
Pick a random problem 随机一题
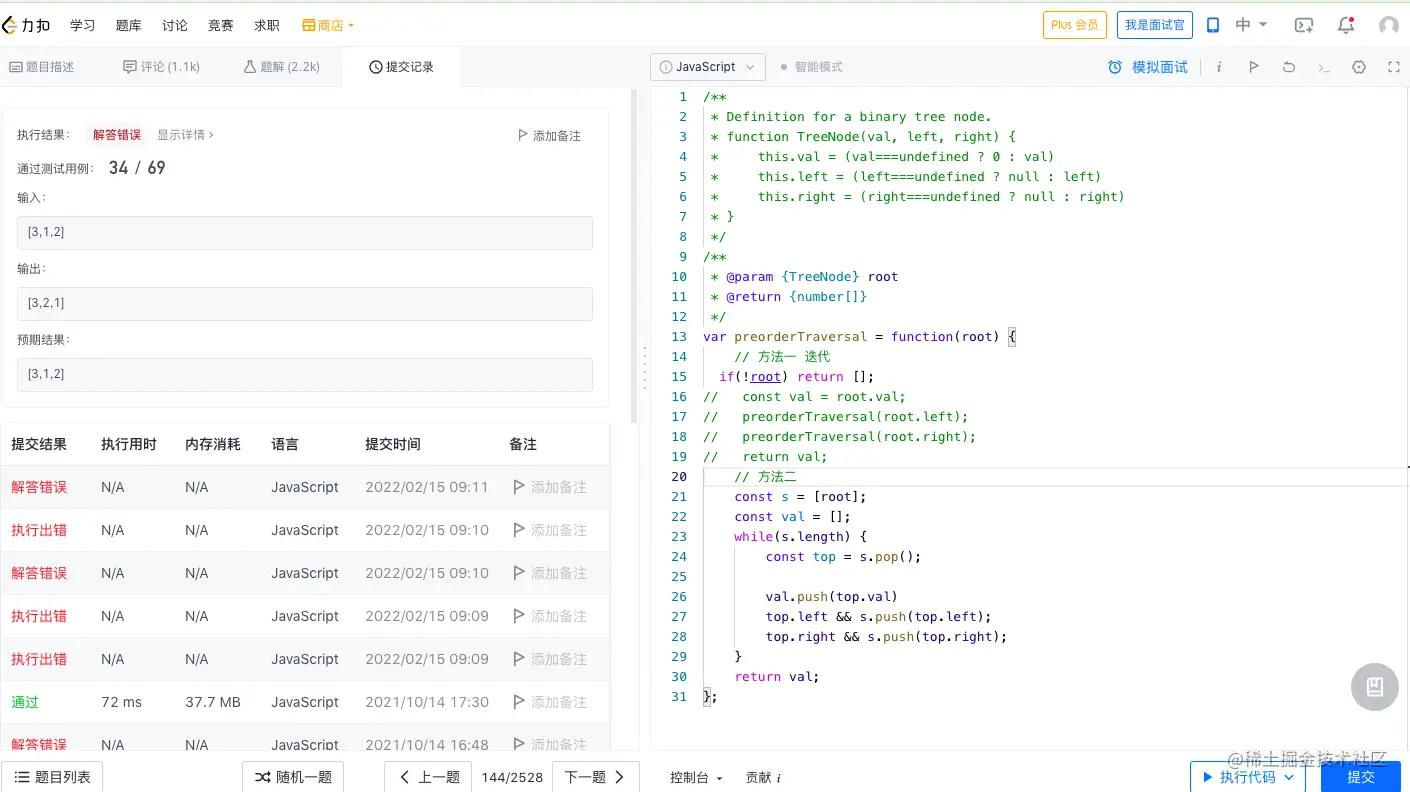293,777
